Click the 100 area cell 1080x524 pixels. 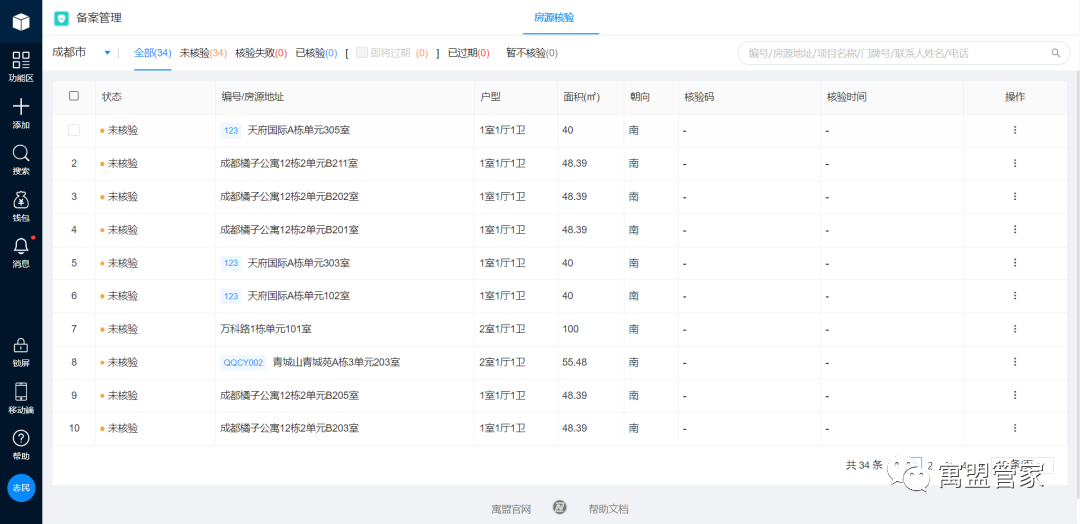pos(570,329)
